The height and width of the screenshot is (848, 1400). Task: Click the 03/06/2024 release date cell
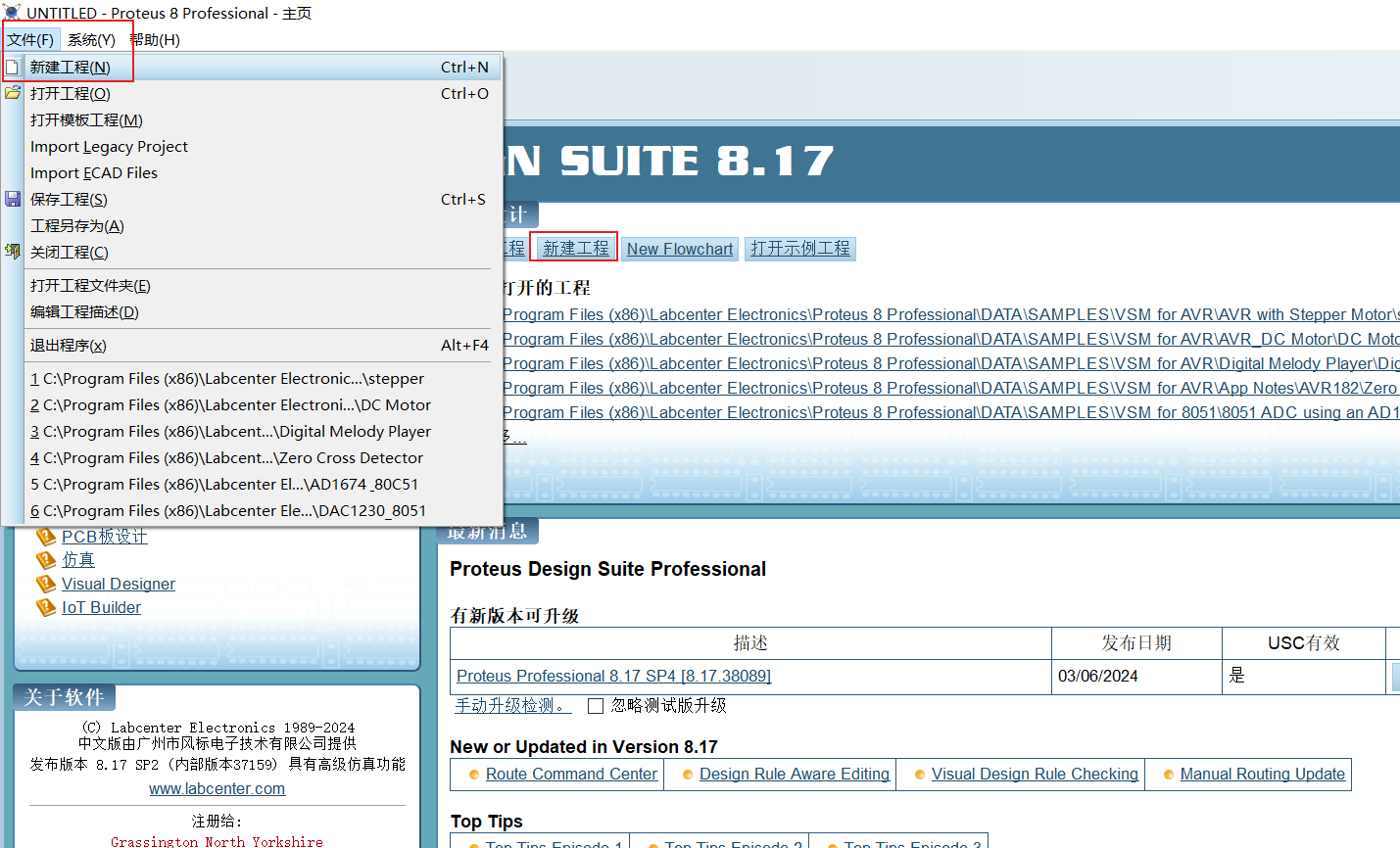[1136, 676]
